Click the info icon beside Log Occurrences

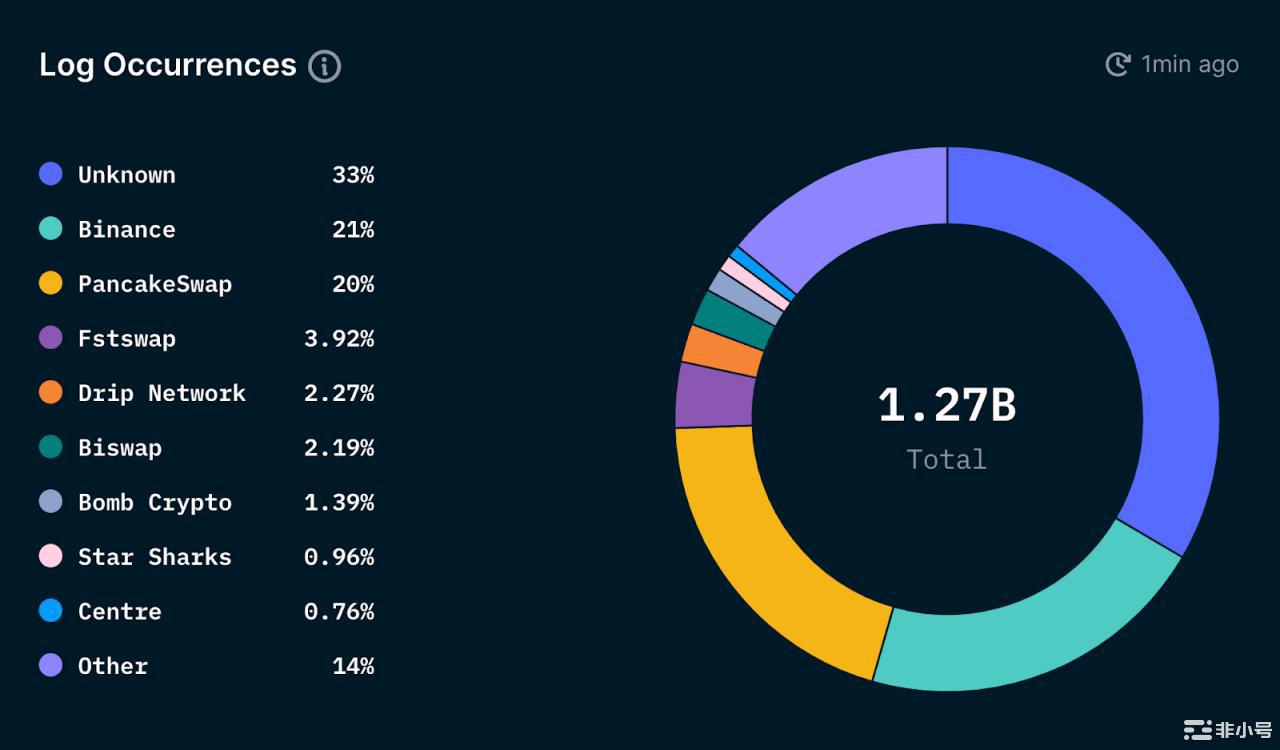pos(324,66)
